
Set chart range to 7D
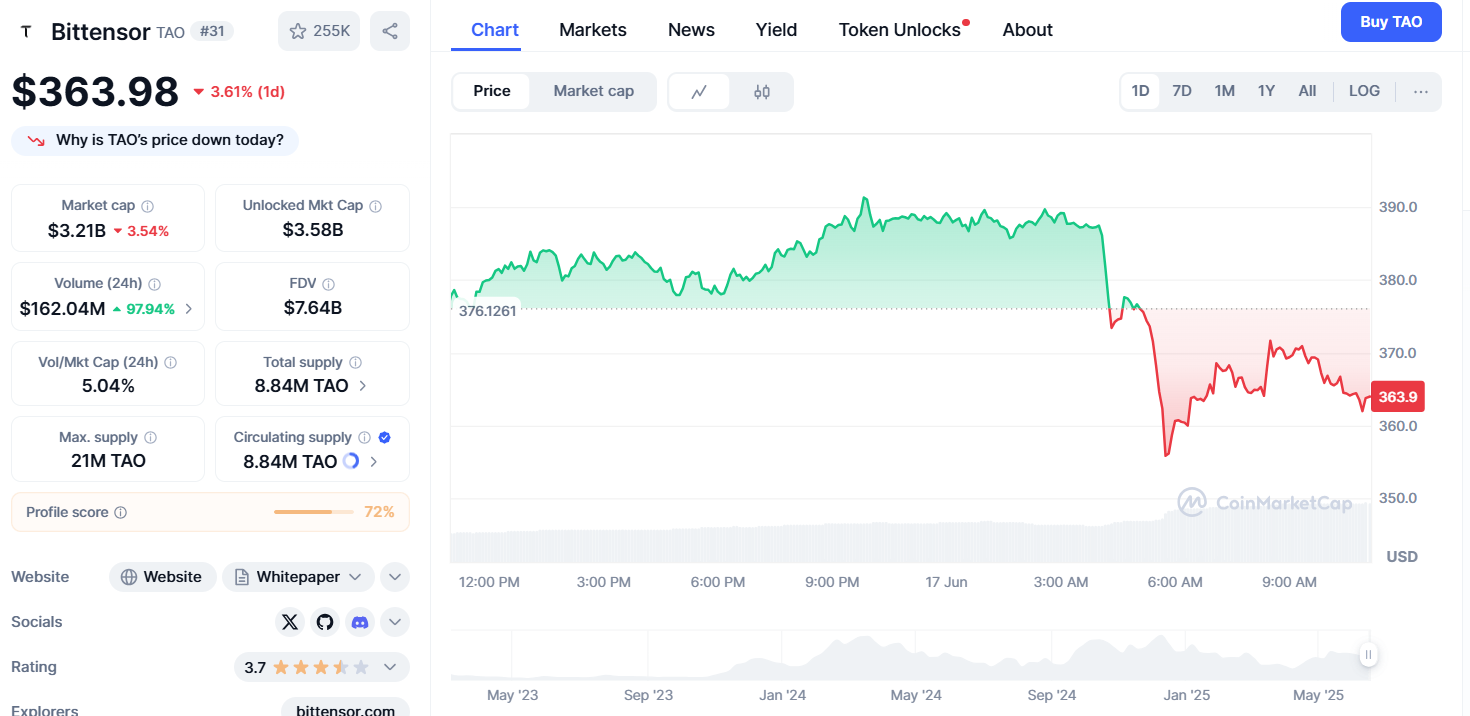point(1182,91)
